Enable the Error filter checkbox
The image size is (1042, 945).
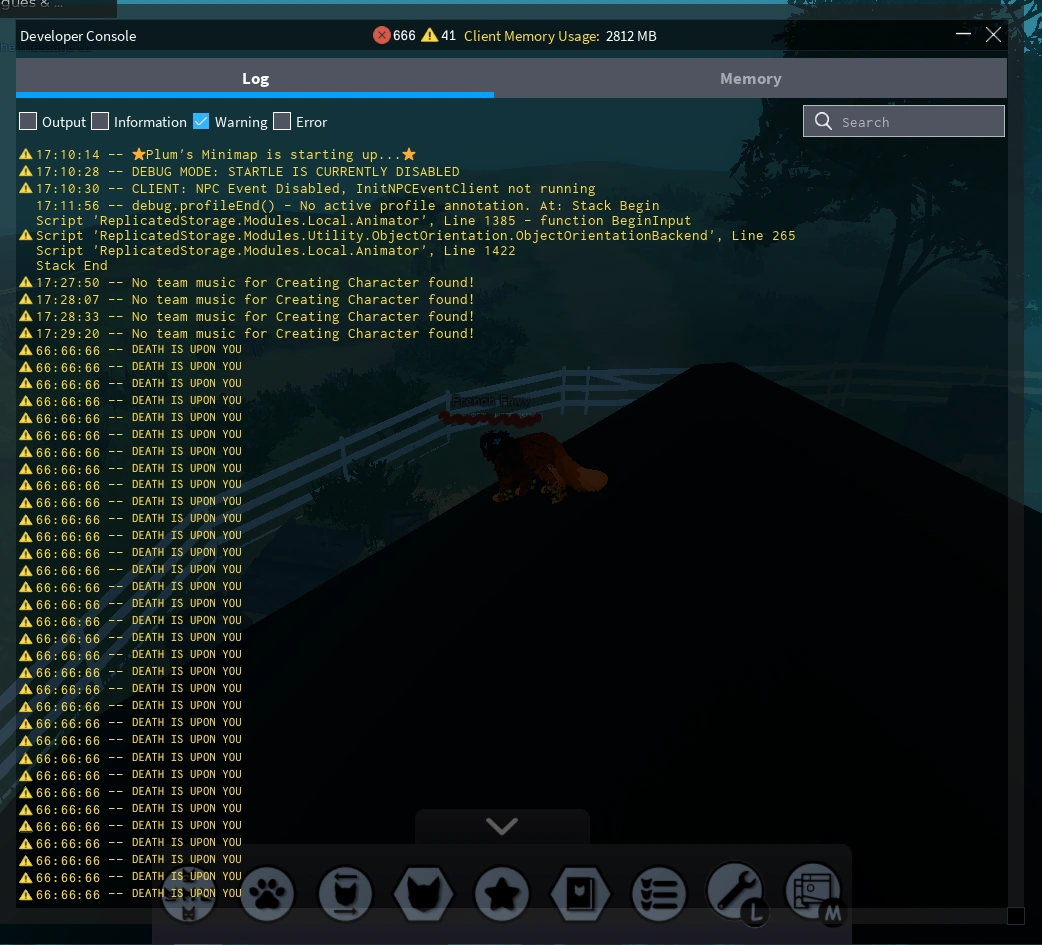coord(282,121)
